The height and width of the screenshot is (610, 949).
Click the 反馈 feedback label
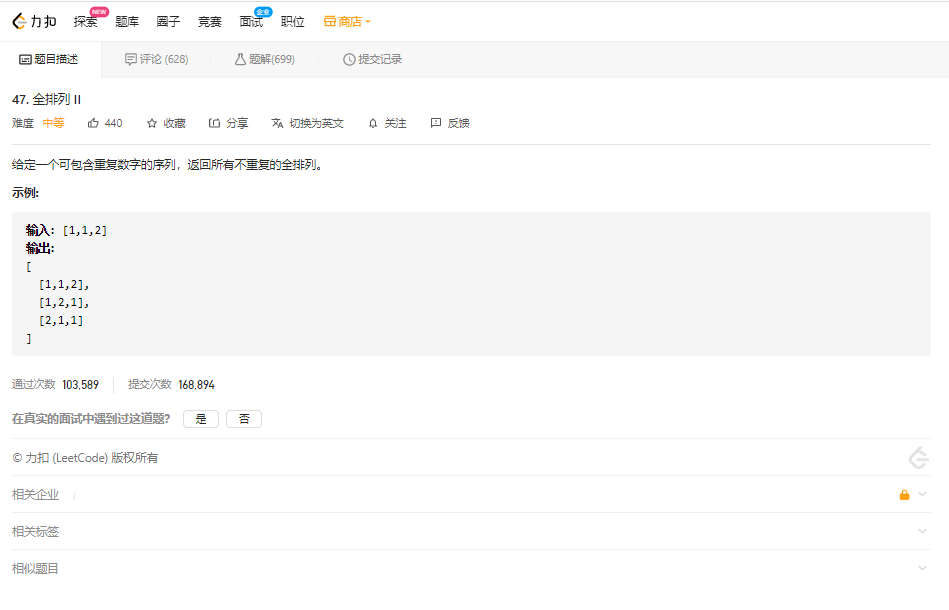(x=458, y=123)
